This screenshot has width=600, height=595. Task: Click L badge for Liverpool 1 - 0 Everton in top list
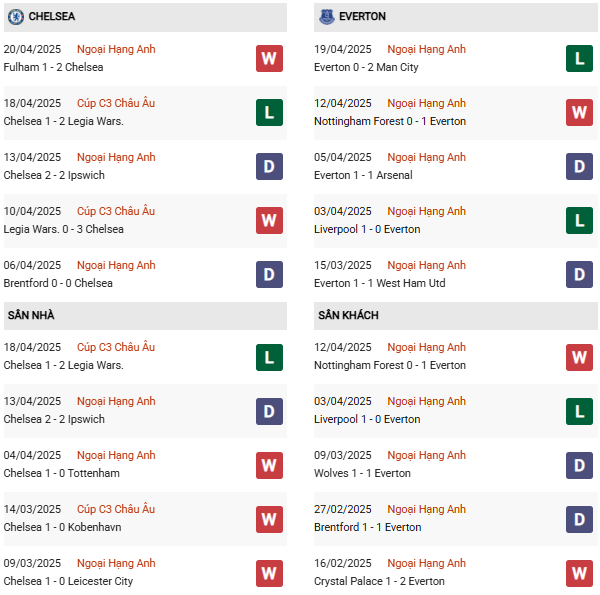pos(579,221)
